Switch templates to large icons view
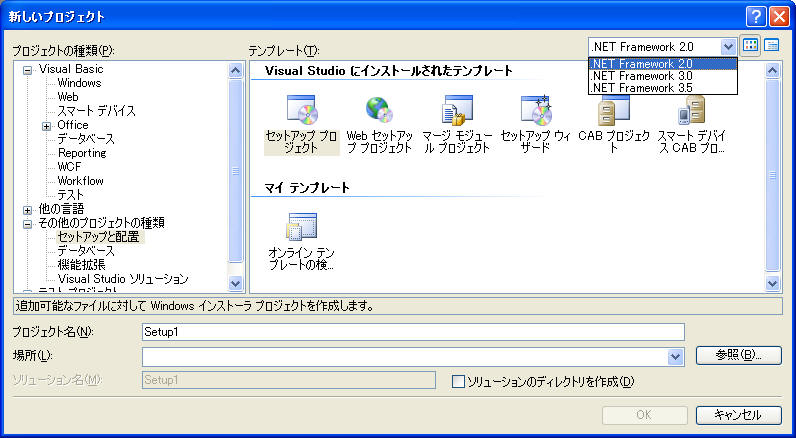Screen dimensions: 796x438 [751, 46]
